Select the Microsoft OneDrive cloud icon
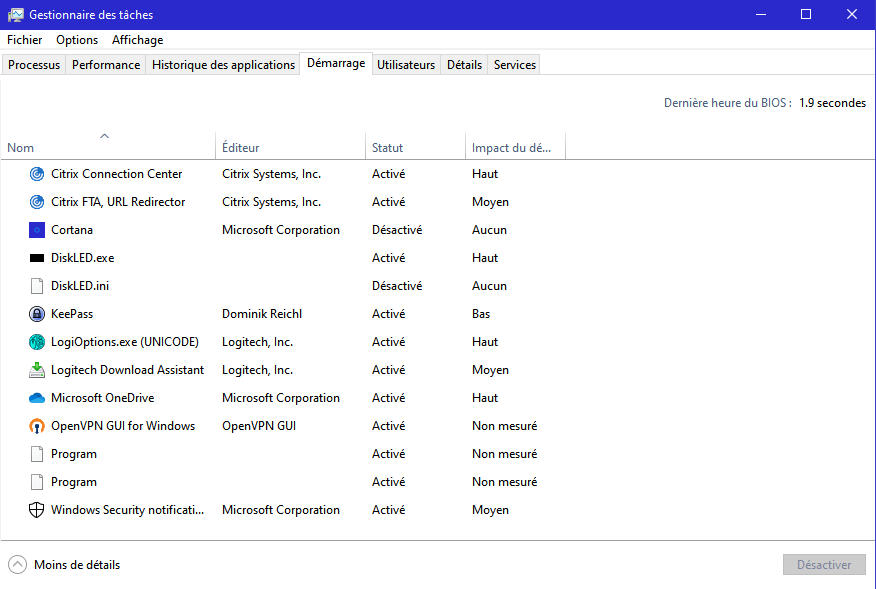This screenshot has height=589, width=876. [x=37, y=398]
